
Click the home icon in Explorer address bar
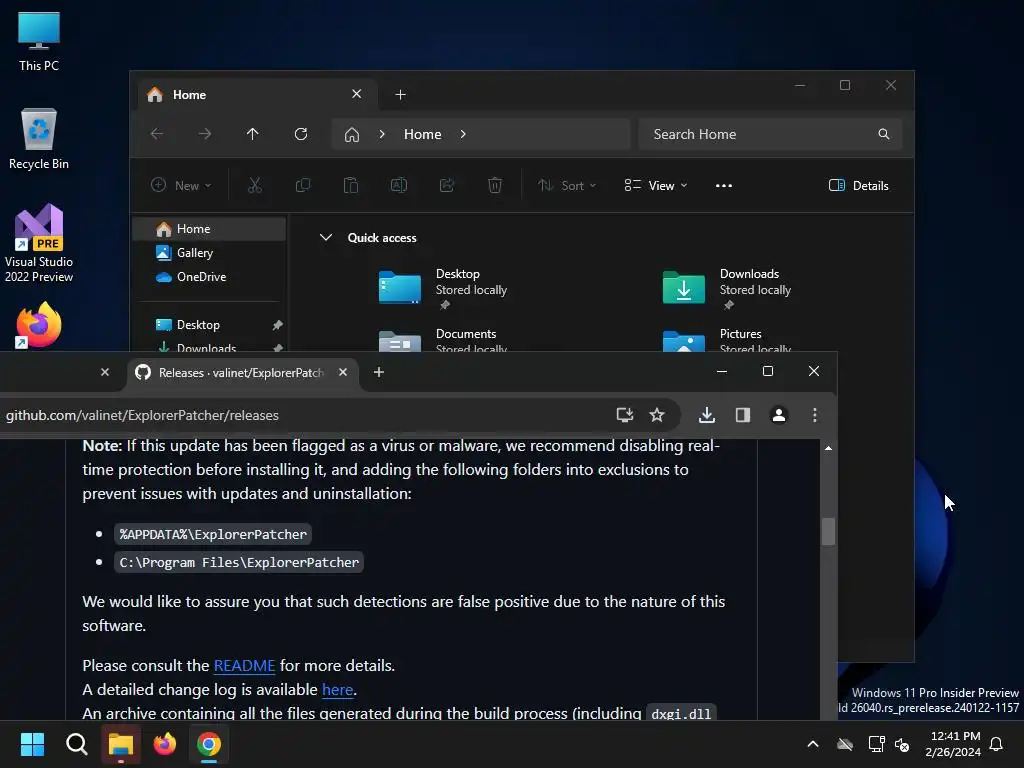point(352,135)
